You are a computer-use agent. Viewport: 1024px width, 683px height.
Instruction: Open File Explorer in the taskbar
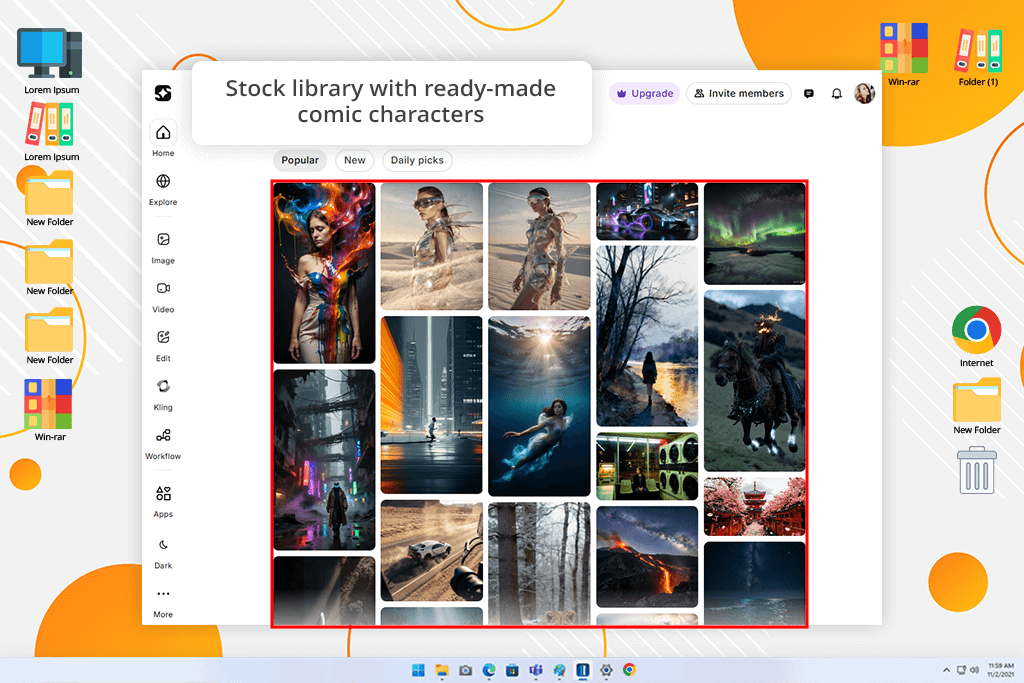[442, 670]
